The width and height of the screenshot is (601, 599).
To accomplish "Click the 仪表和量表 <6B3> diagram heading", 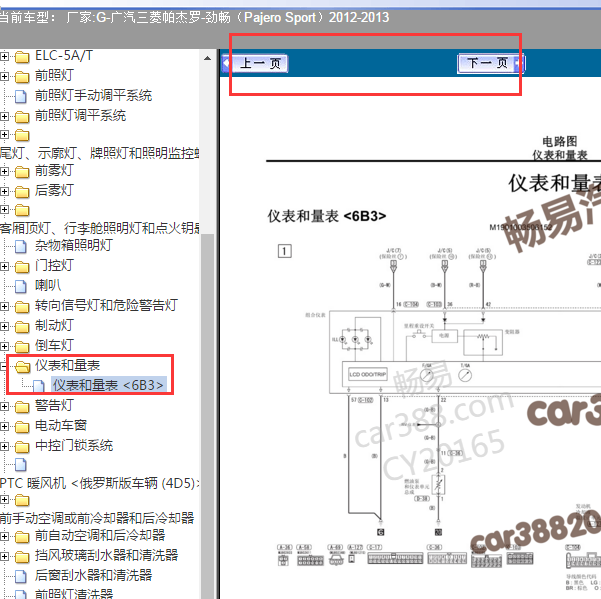I will 327,217.
